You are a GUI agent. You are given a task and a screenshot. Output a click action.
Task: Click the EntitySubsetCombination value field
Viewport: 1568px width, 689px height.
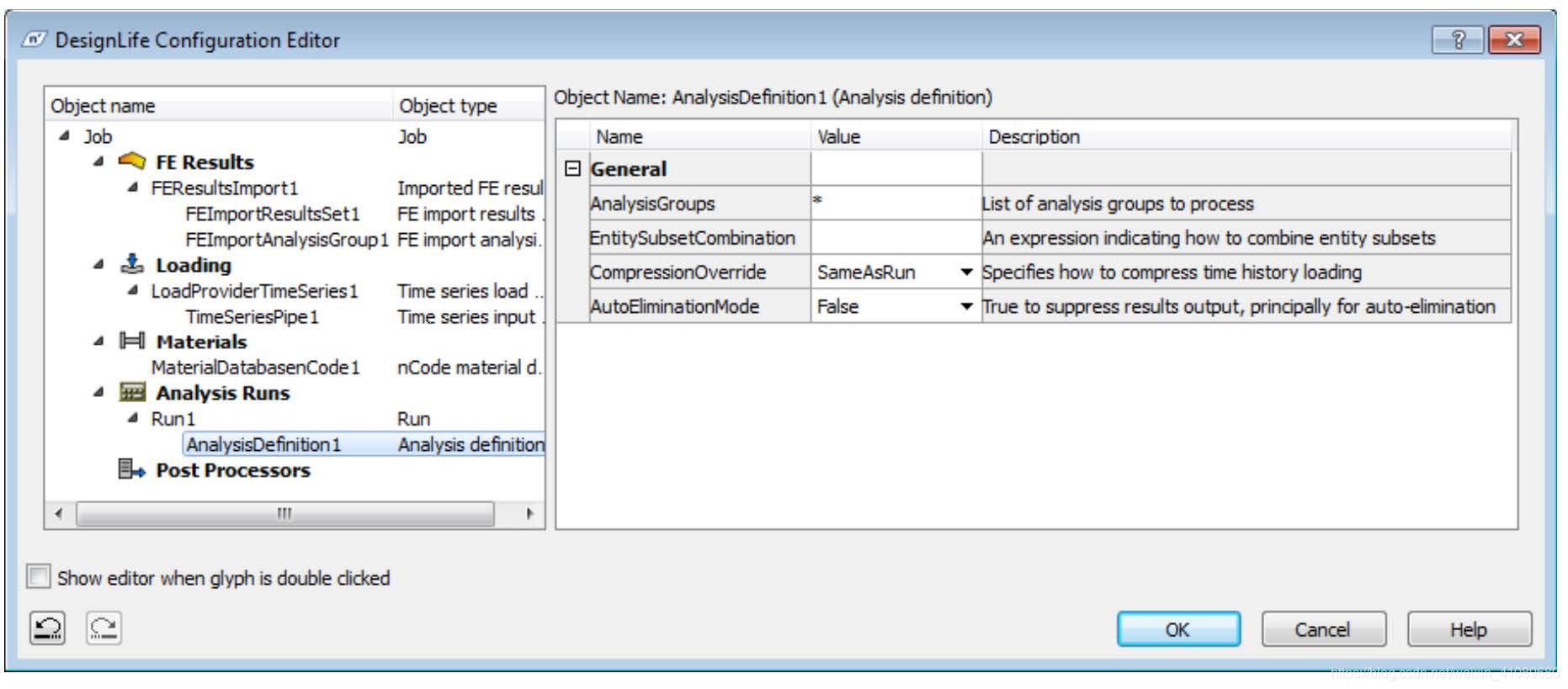896,237
